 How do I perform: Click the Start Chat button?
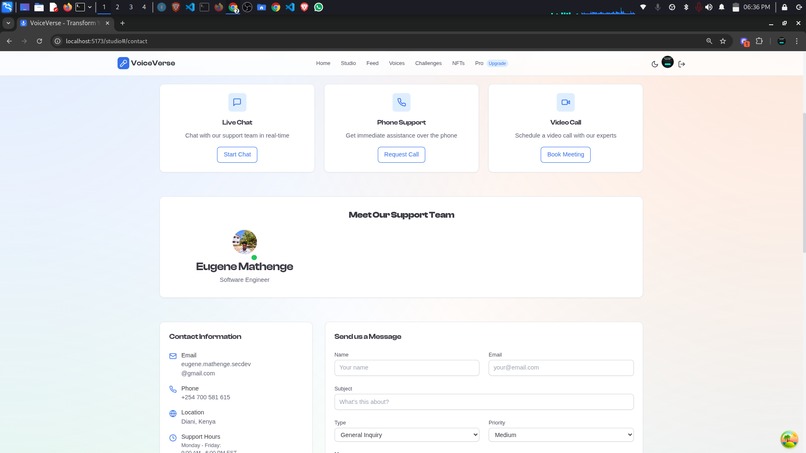coord(237,155)
